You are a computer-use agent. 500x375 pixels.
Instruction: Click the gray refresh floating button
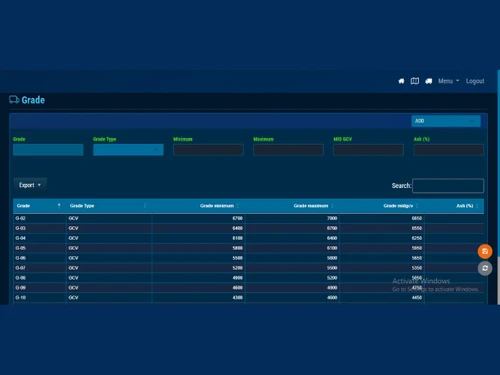(485, 268)
